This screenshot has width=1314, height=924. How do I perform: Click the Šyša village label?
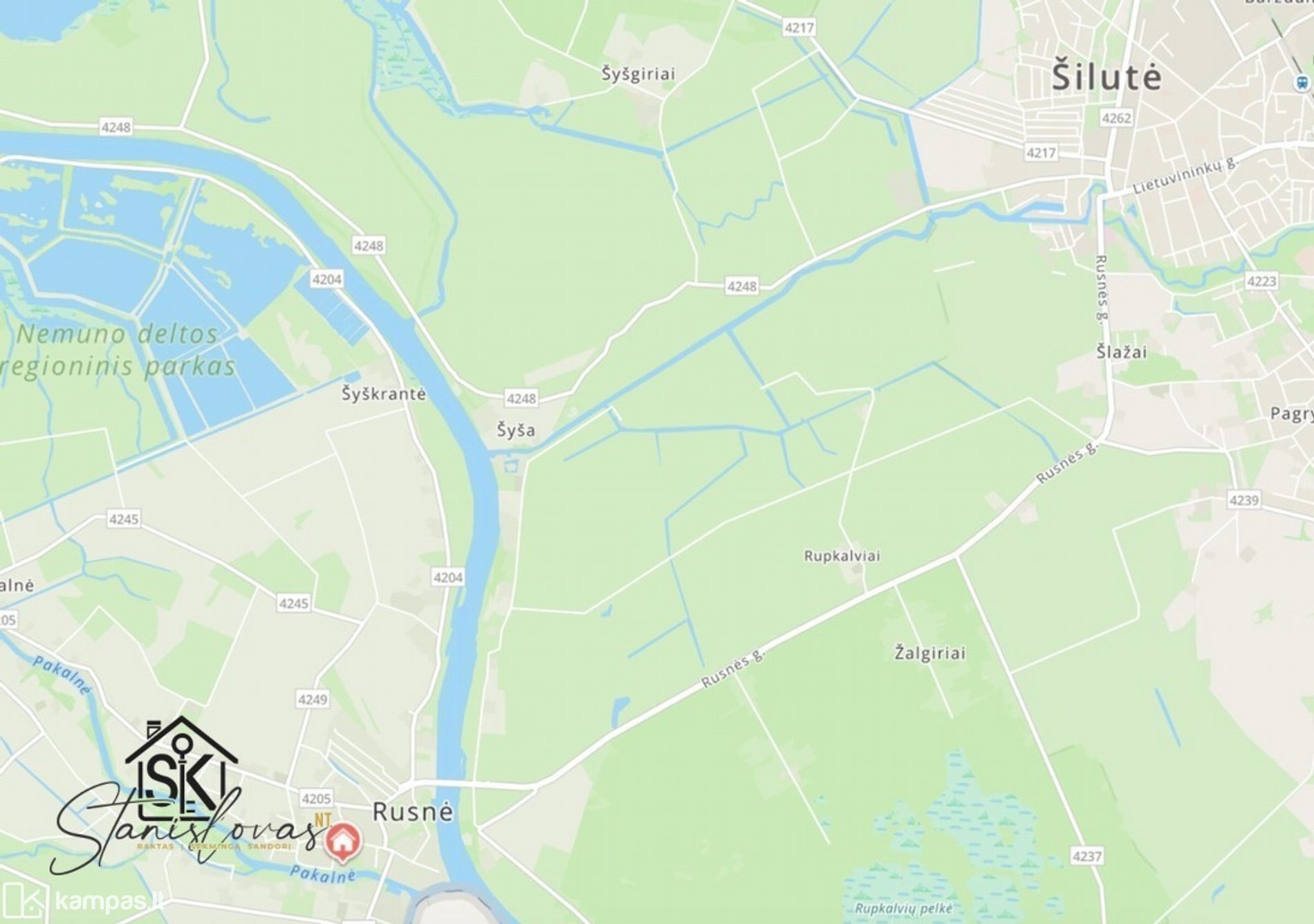point(516,430)
